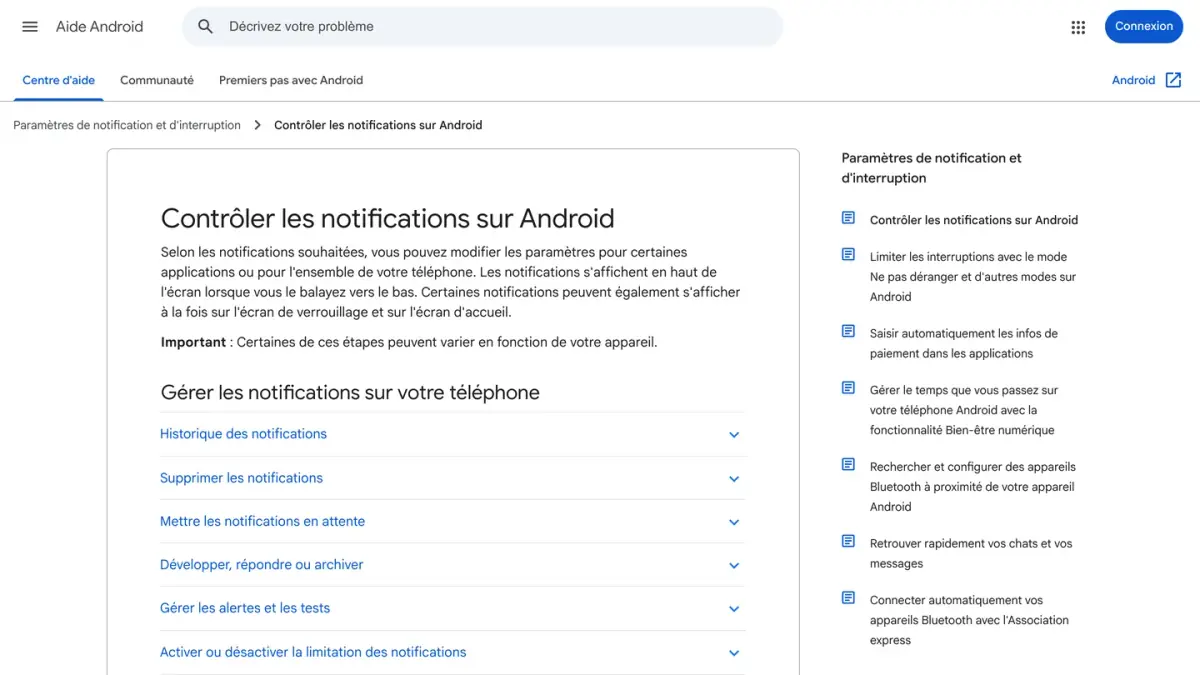The image size is (1200, 675).
Task: Click heading Gérer les notifications sur votre téléphone
Action: click(x=350, y=393)
